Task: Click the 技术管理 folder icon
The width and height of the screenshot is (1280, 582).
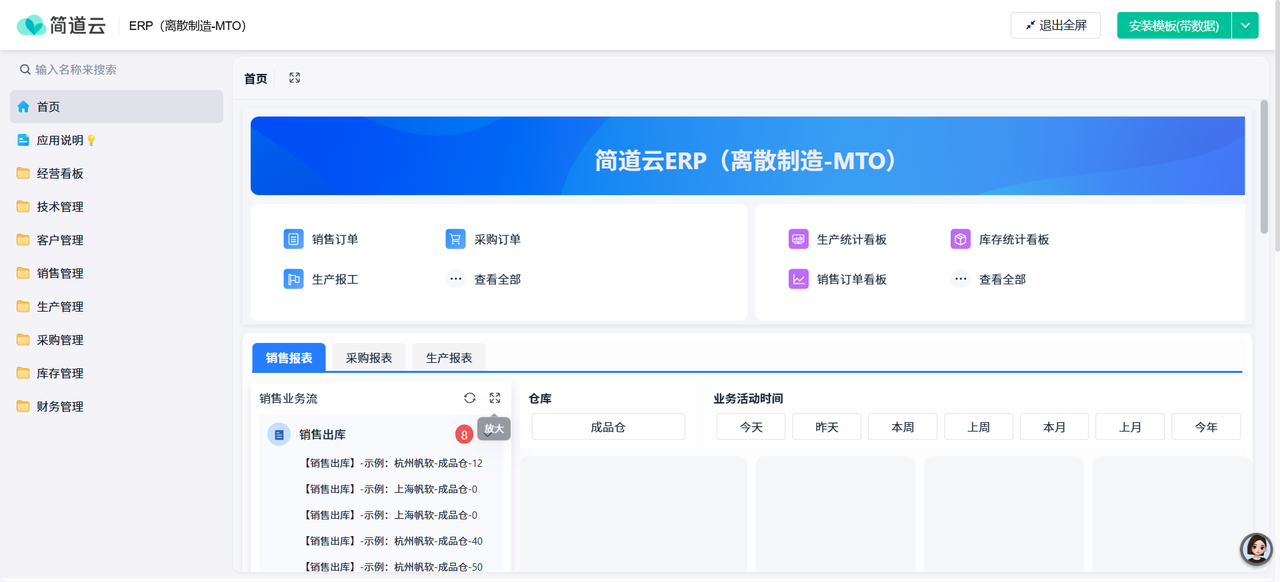Action: (x=23, y=207)
